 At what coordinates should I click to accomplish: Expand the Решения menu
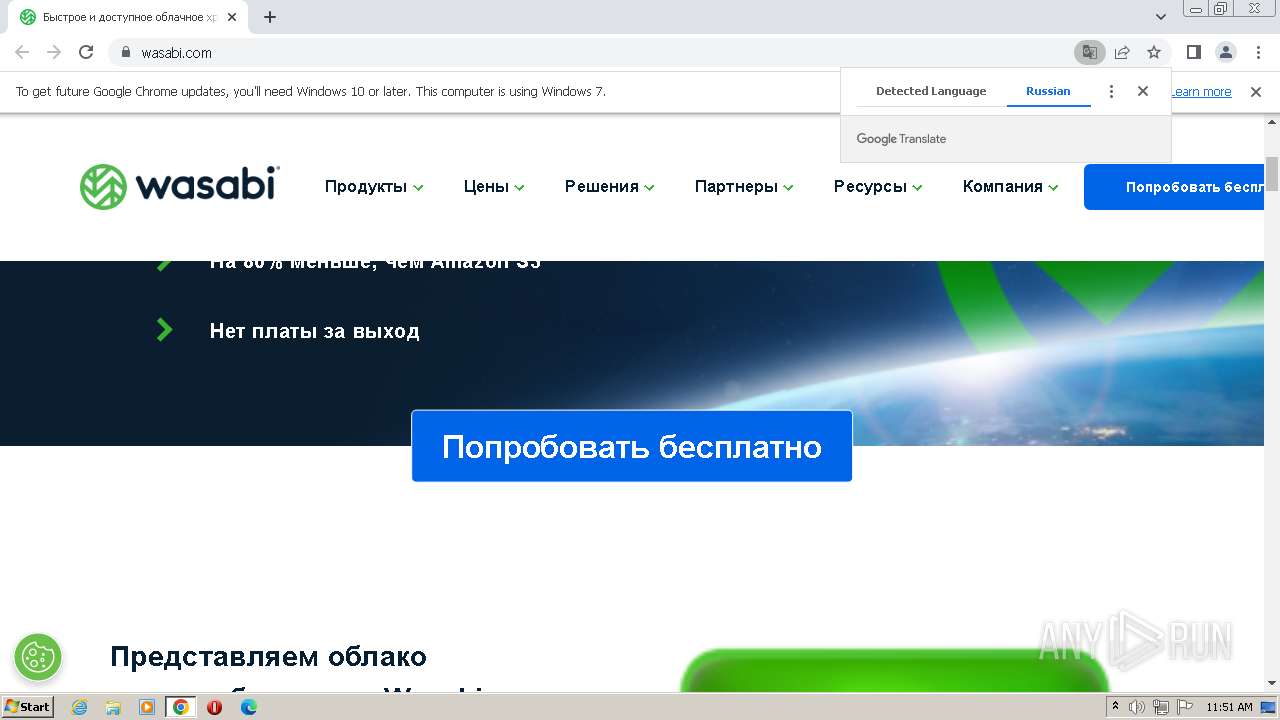point(610,187)
